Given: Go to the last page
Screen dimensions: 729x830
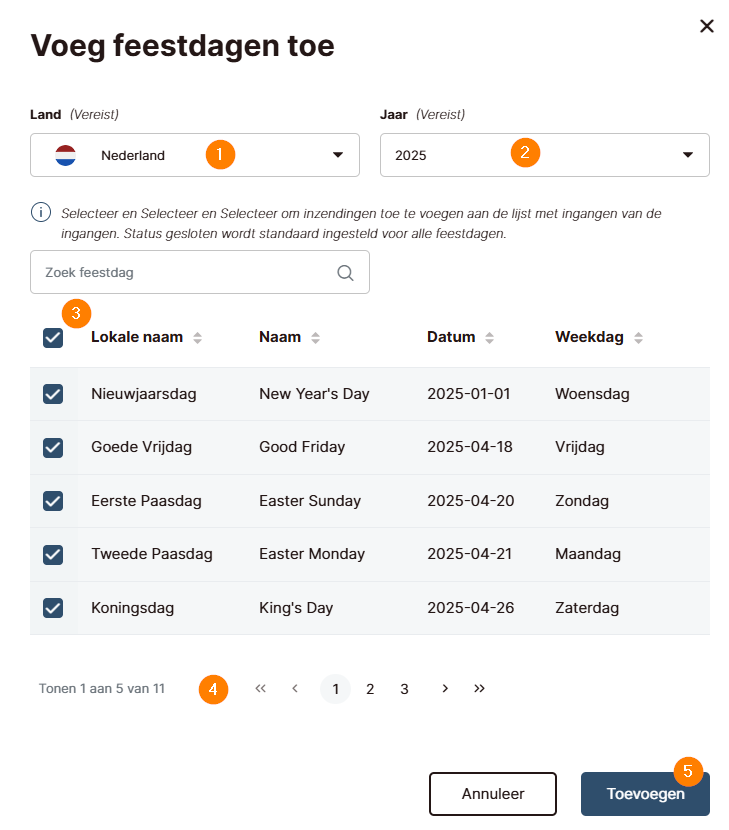Looking at the screenshot, I should click(480, 688).
